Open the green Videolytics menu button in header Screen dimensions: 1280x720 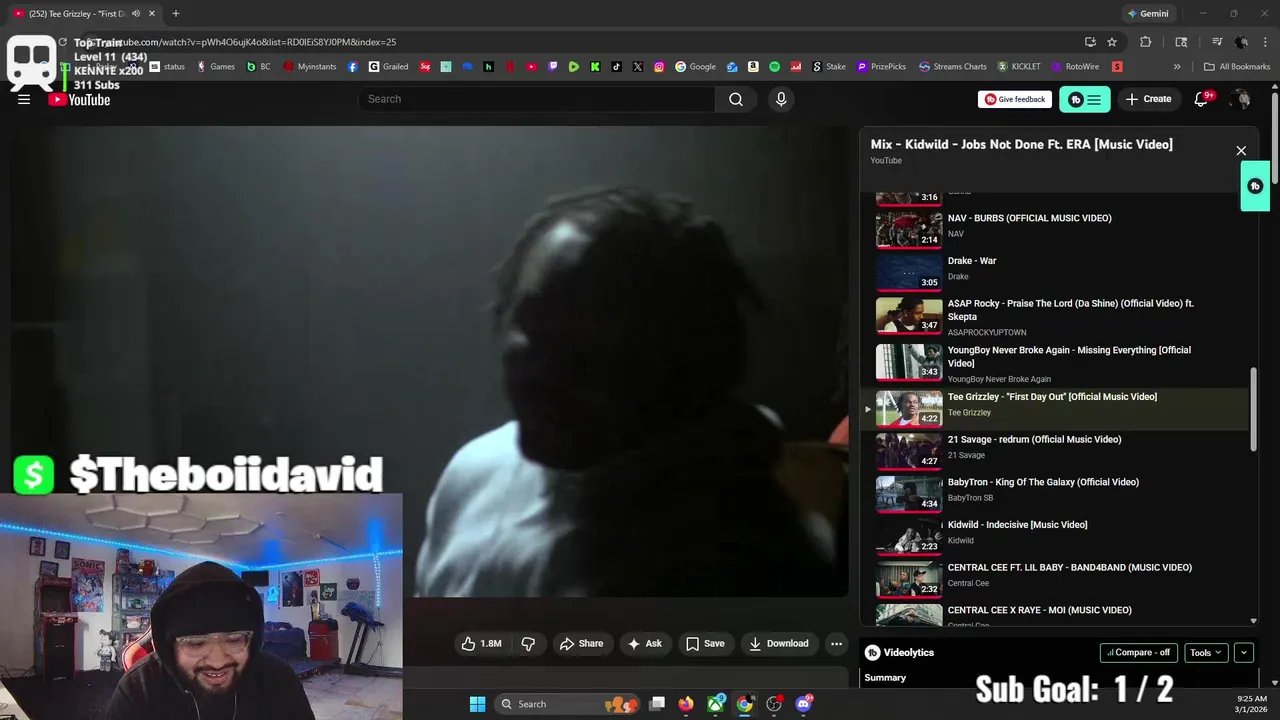(1085, 99)
